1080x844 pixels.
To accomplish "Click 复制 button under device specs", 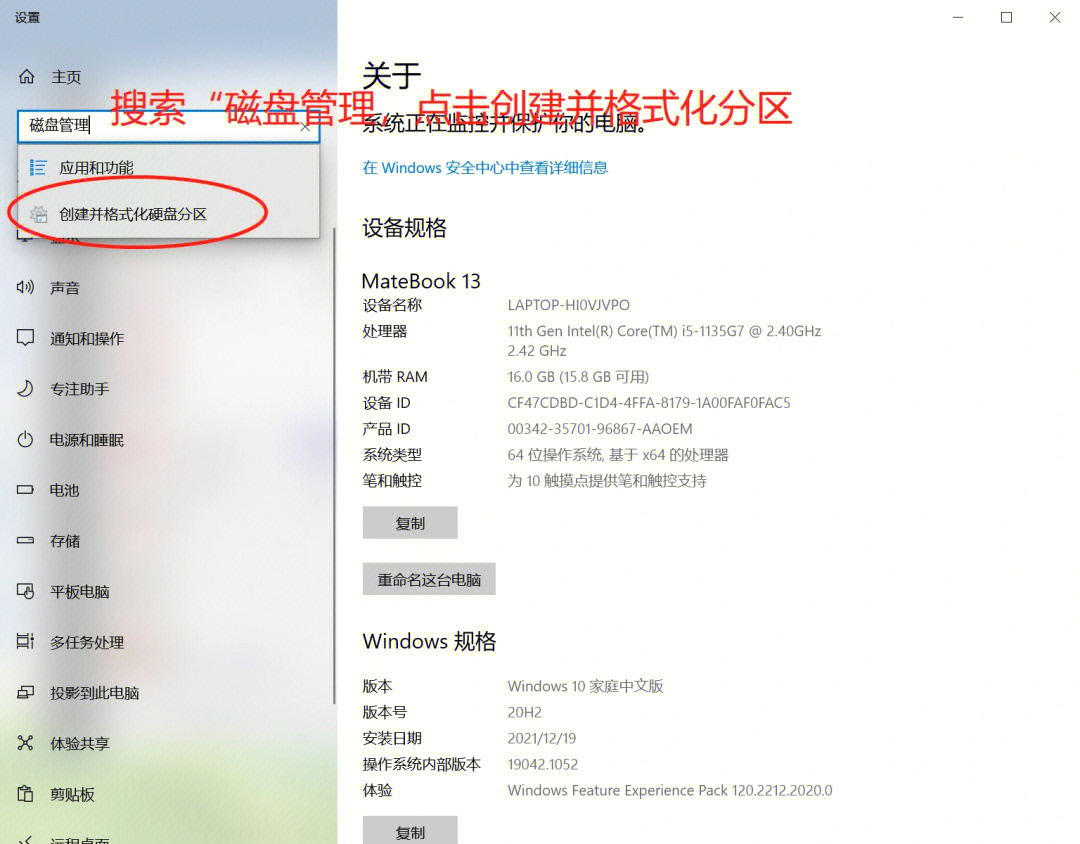I will (x=410, y=523).
